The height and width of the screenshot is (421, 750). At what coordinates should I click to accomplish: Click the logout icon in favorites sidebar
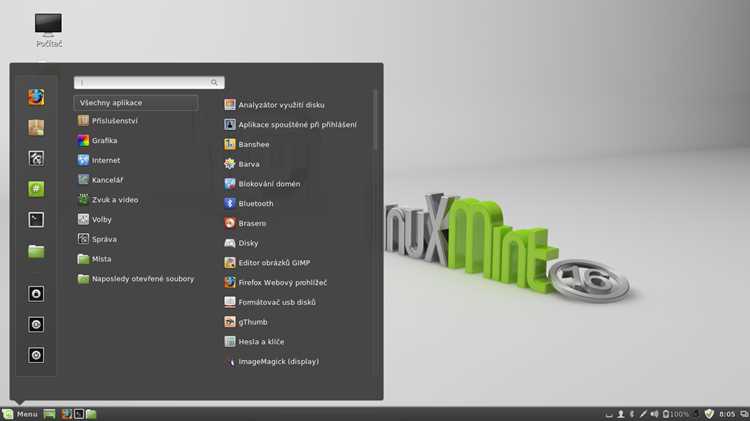[36, 324]
